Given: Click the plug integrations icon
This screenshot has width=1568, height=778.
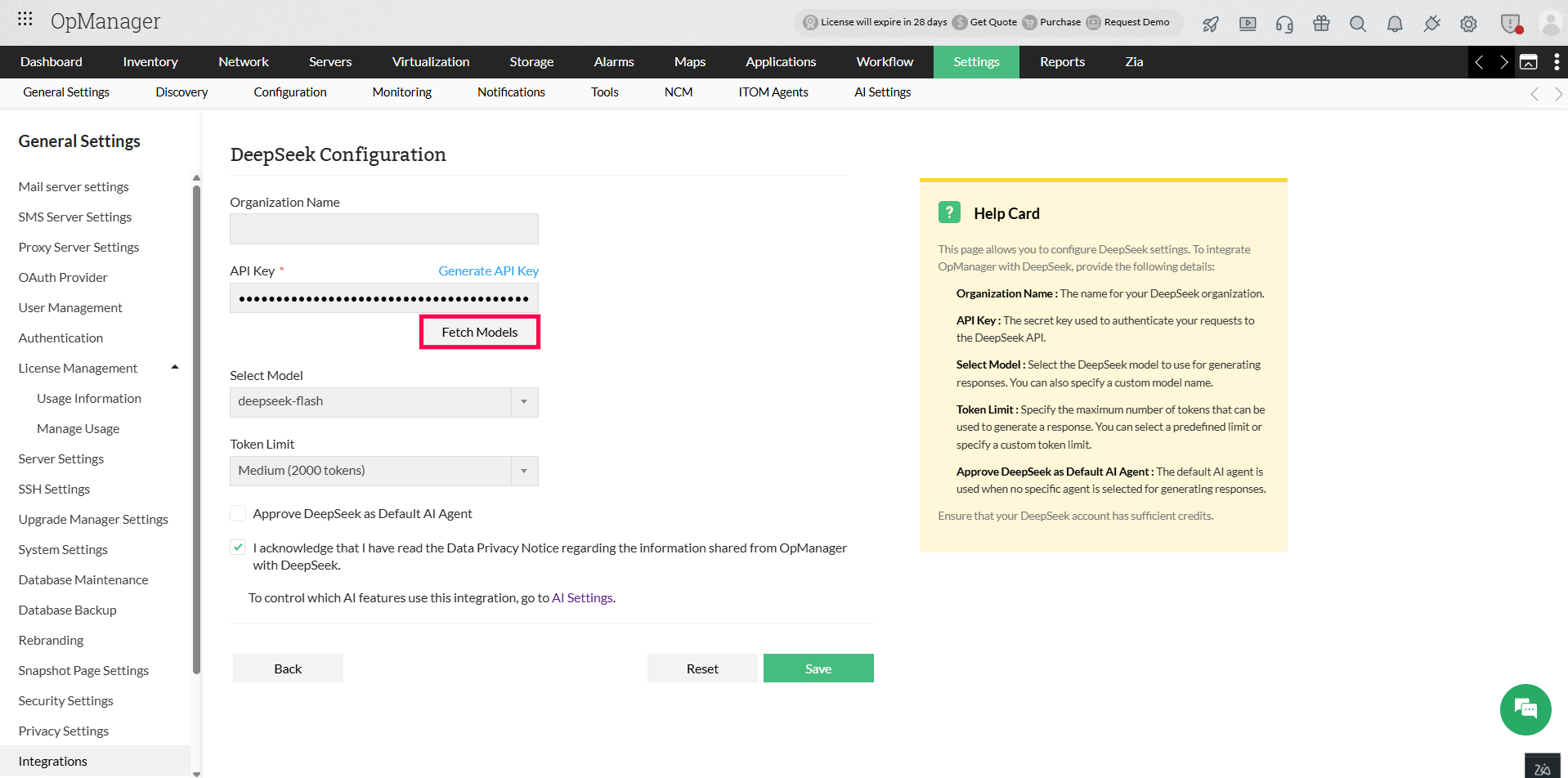Looking at the screenshot, I should coord(1431,24).
